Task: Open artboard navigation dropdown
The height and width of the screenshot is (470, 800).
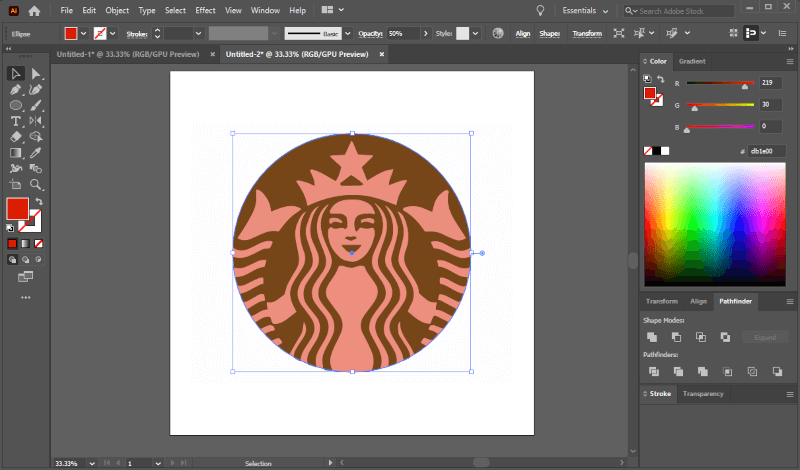Action: pos(158,463)
